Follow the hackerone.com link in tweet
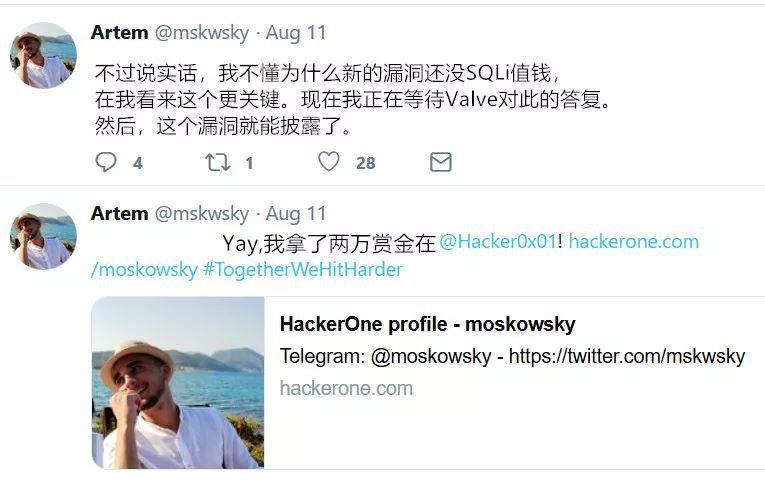The height and width of the screenshot is (491, 765). coord(634,242)
